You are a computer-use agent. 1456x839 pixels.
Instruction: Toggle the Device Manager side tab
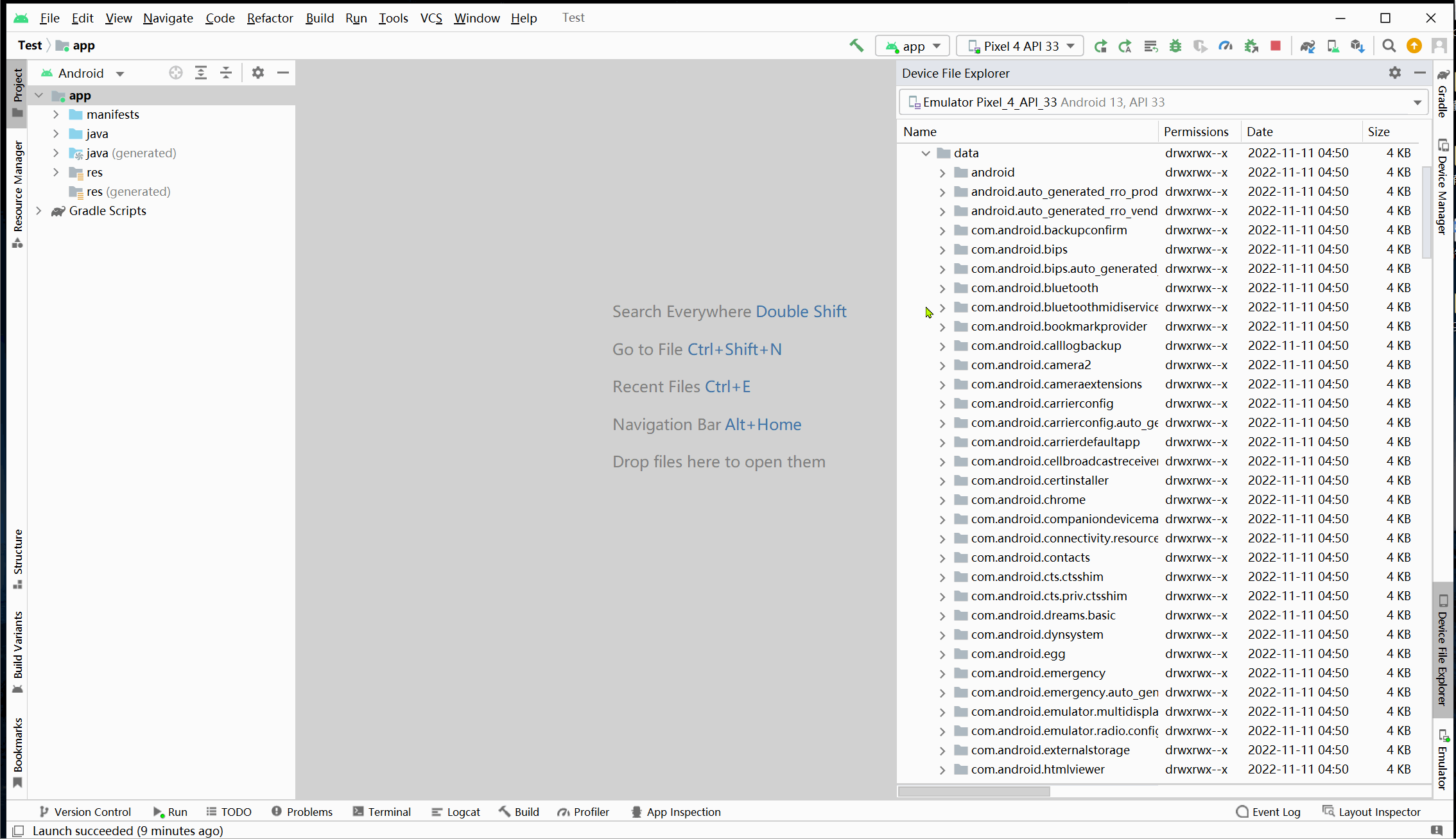pos(1443,187)
